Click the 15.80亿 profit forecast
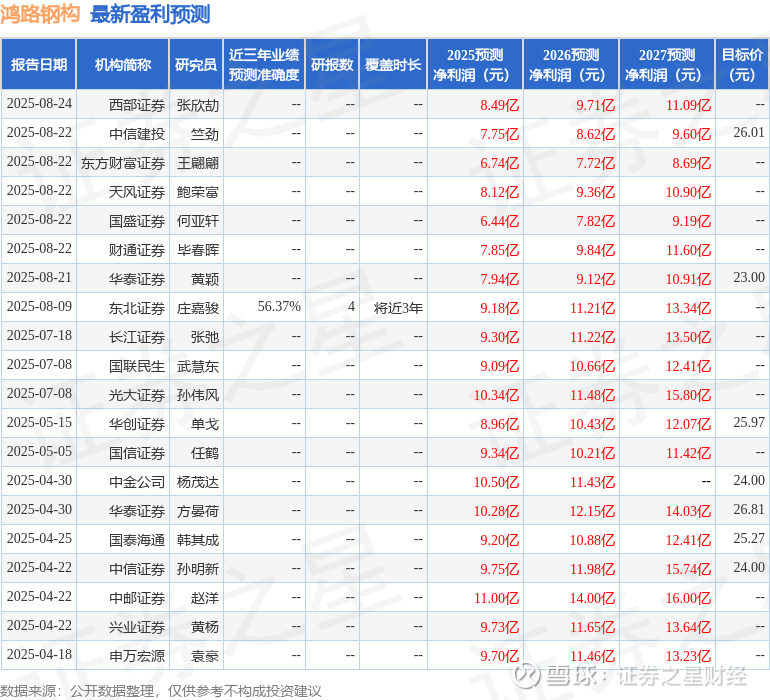Screen dimensions: 770x700 (688, 395)
